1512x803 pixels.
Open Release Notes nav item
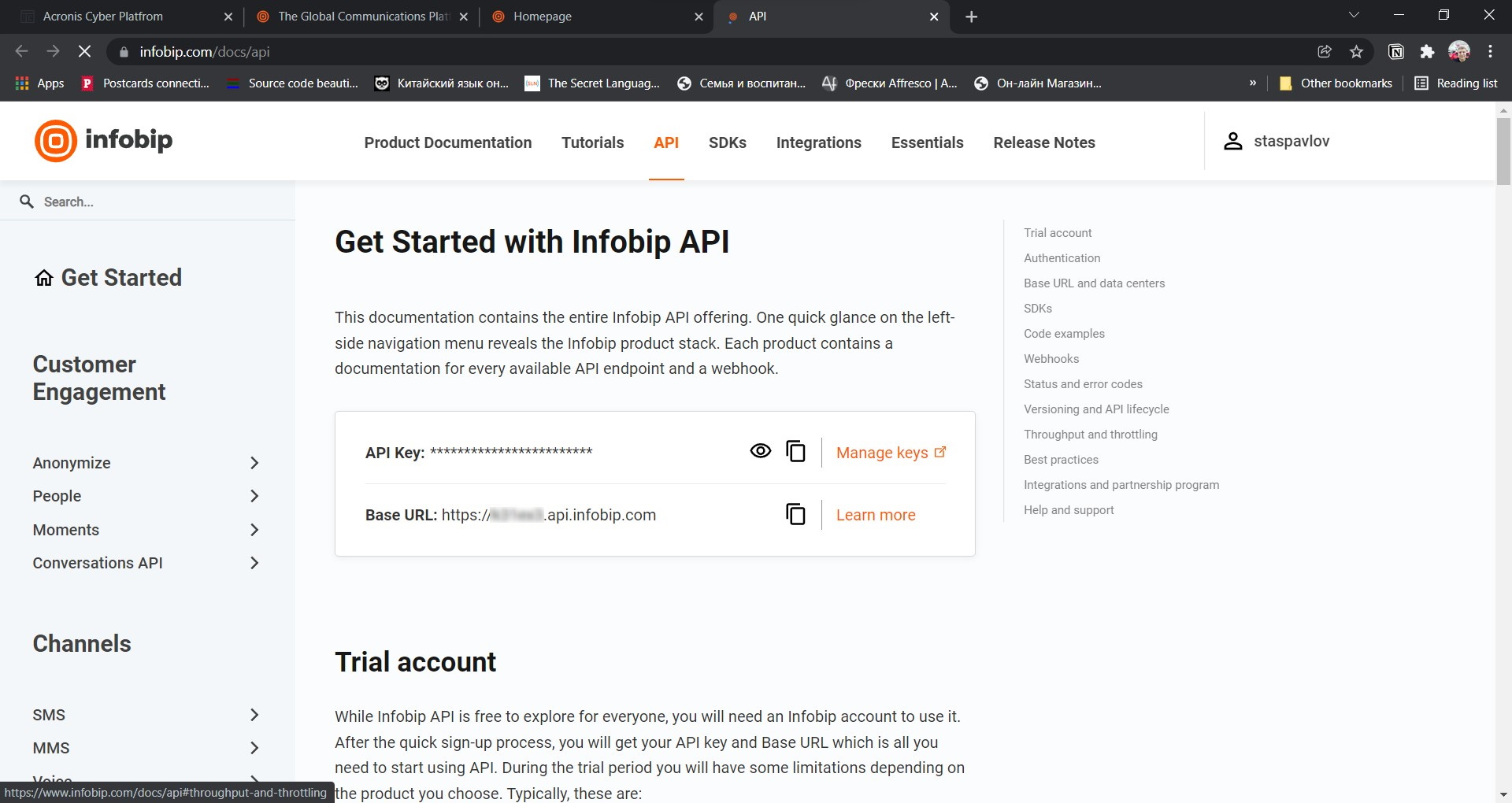(x=1044, y=142)
